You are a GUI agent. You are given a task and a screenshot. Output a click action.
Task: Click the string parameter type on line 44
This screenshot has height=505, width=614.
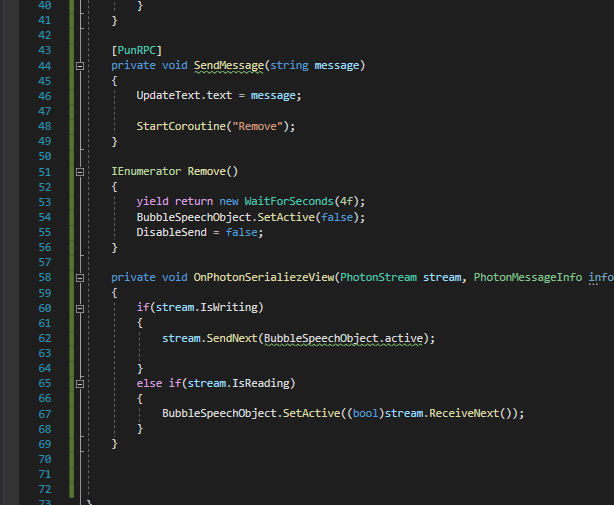pos(289,65)
